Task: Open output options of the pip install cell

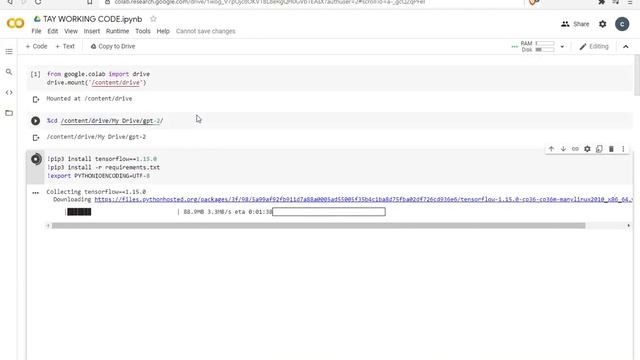Action: tap(36, 193)
